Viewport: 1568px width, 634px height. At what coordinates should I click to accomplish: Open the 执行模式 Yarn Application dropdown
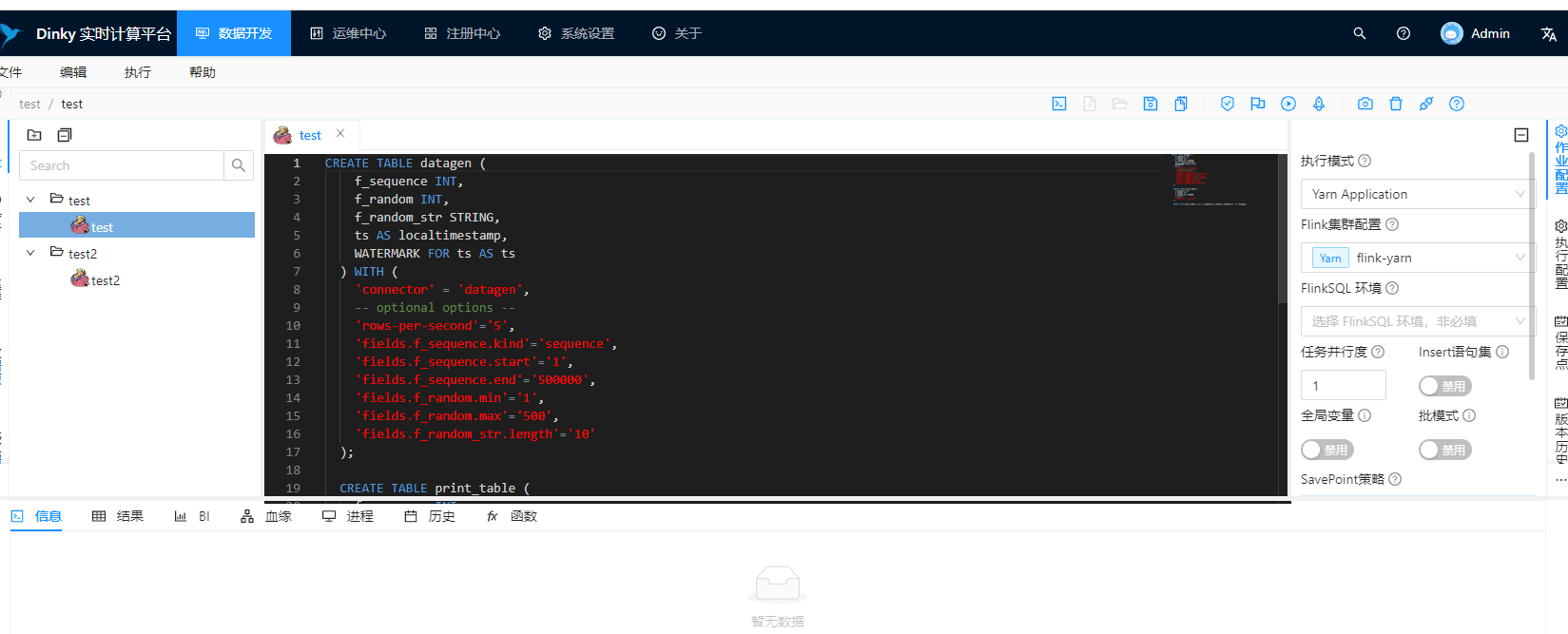click(1417, 194)
